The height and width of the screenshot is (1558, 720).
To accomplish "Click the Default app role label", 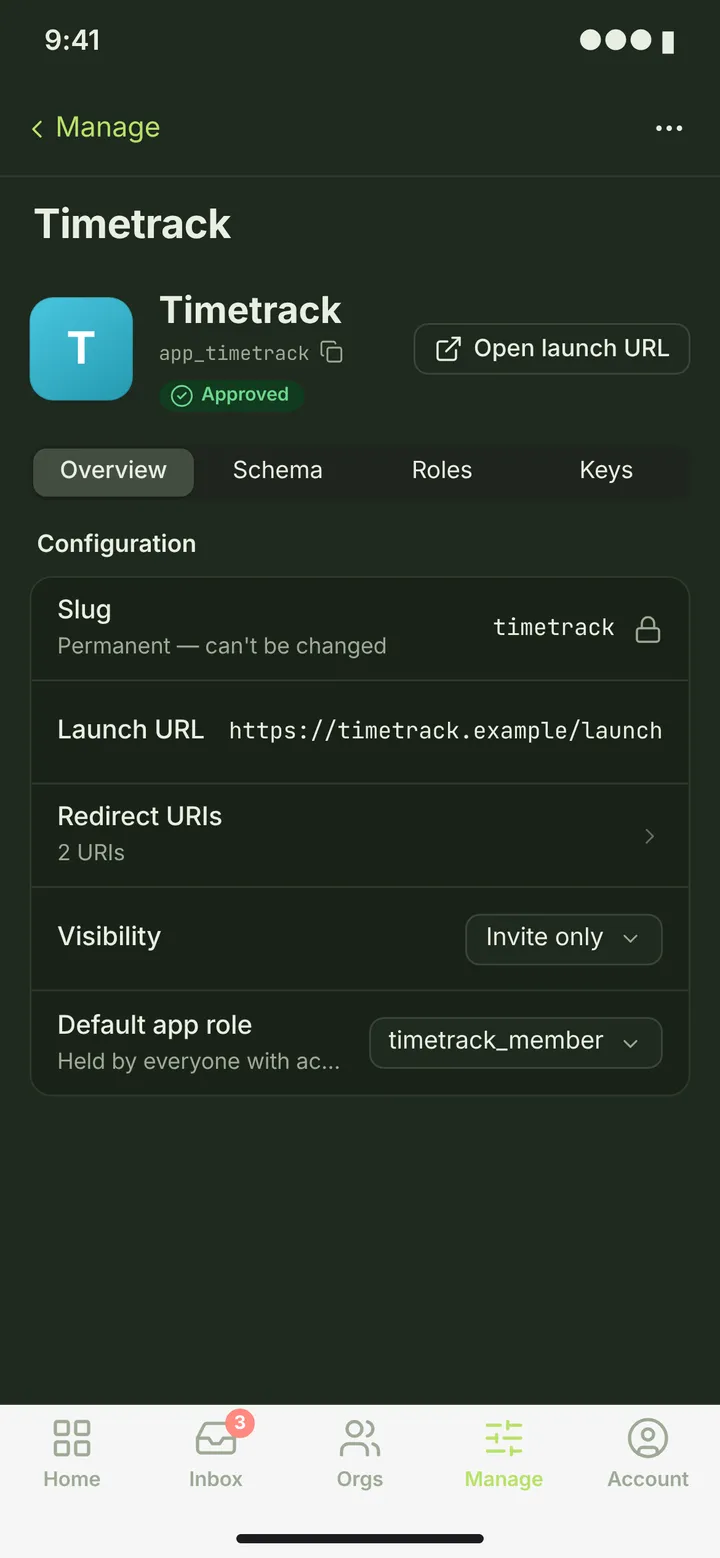I will (x=155, y=1025).
